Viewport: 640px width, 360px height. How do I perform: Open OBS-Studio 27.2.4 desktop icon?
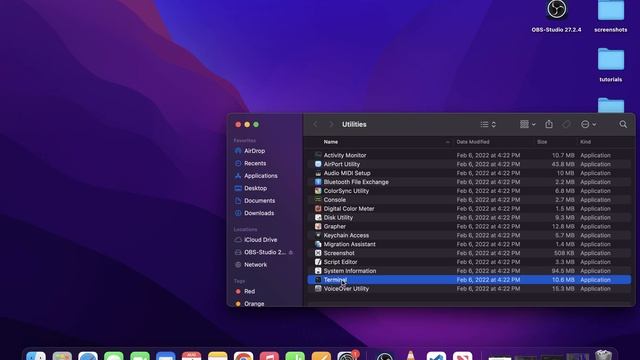[x=556, y=10]
